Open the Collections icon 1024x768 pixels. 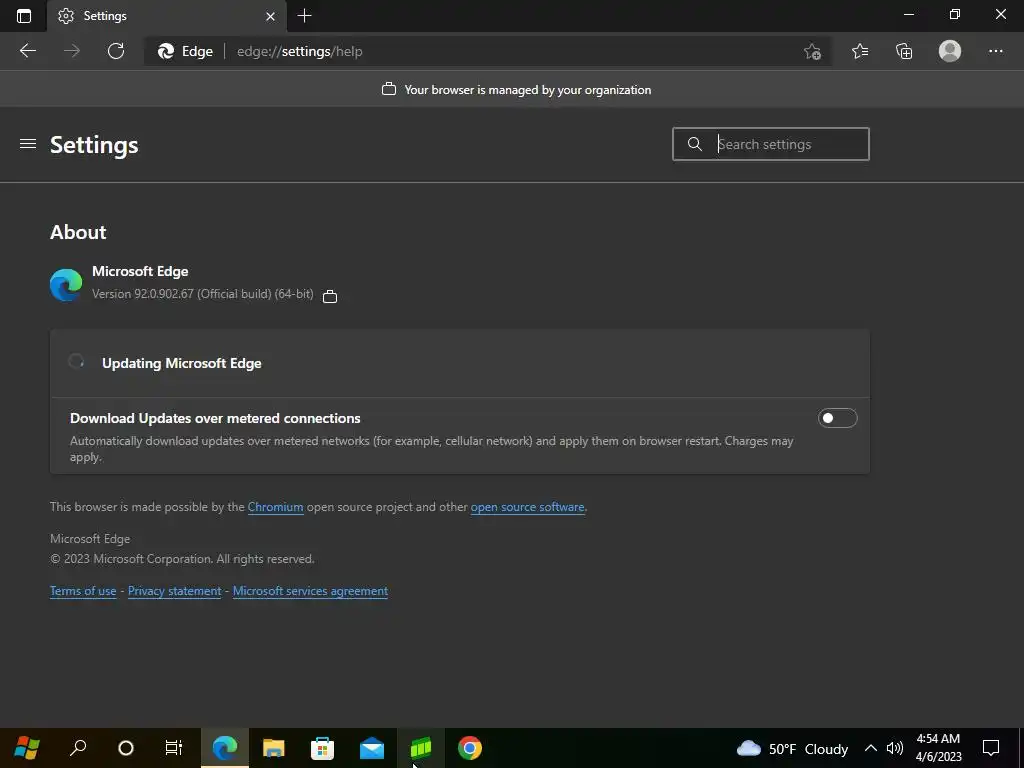pyautogui.click(x=904, y=51)
